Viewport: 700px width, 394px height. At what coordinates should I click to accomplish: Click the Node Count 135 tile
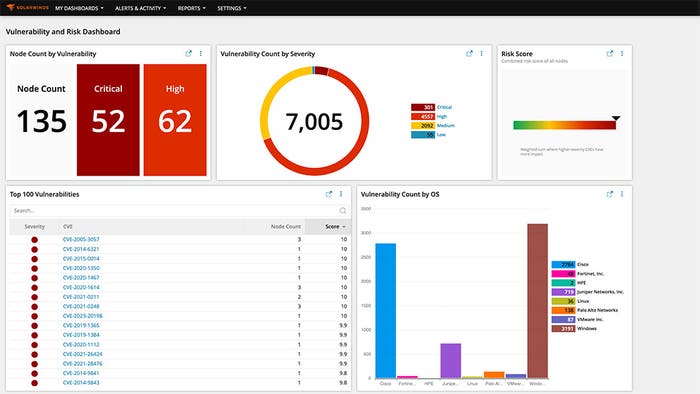[42, 120]
